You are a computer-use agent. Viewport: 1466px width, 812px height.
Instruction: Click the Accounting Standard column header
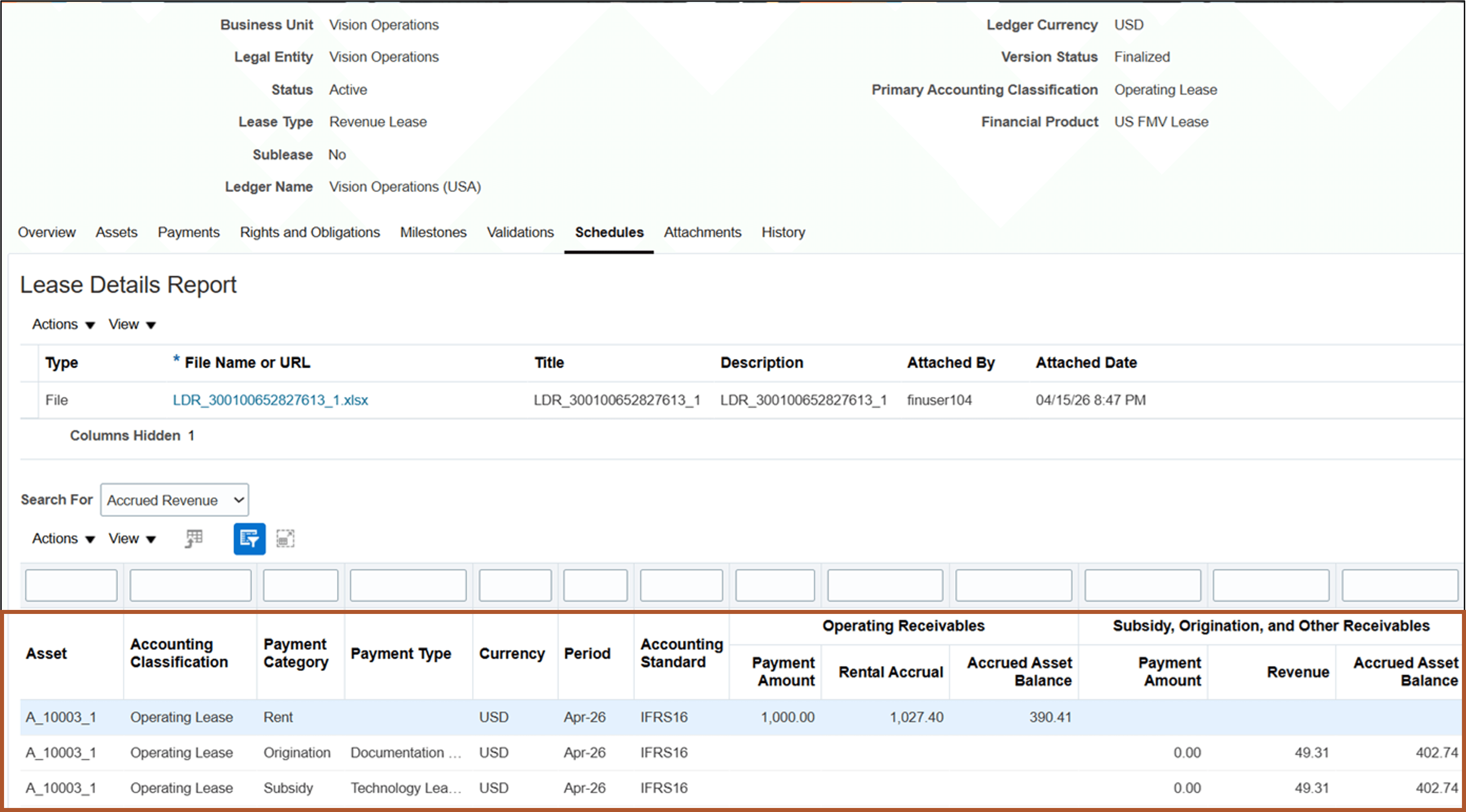681,653
